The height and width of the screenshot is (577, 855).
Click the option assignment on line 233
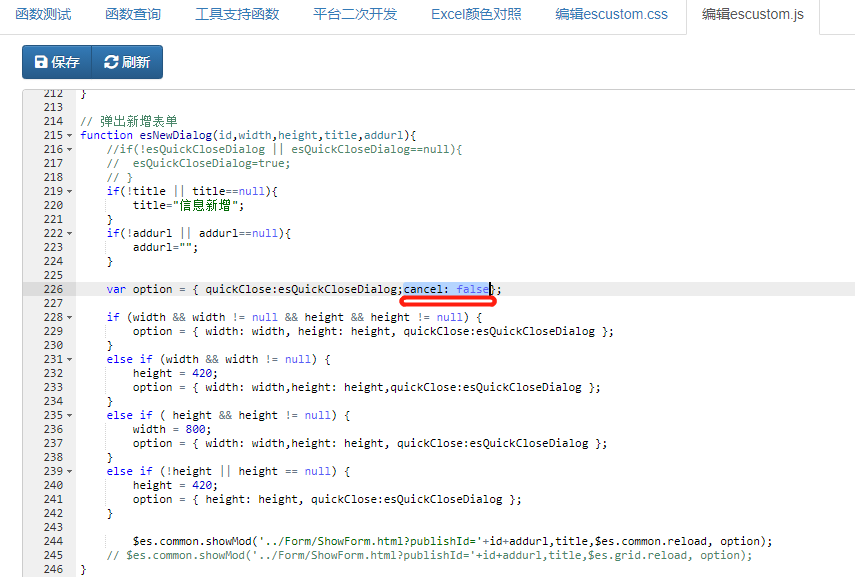click(366, 387)
